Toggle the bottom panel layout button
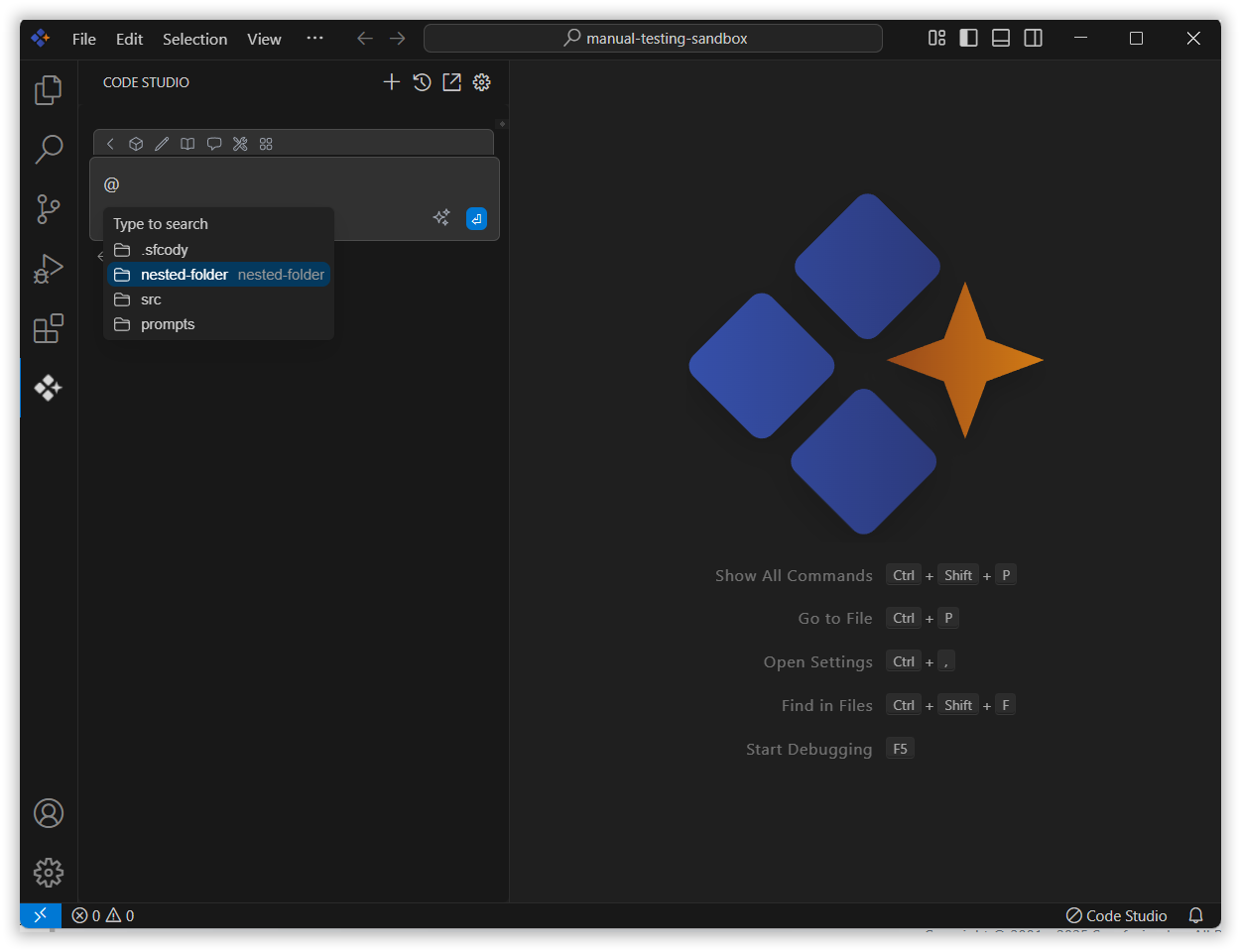 [1001, 39]
